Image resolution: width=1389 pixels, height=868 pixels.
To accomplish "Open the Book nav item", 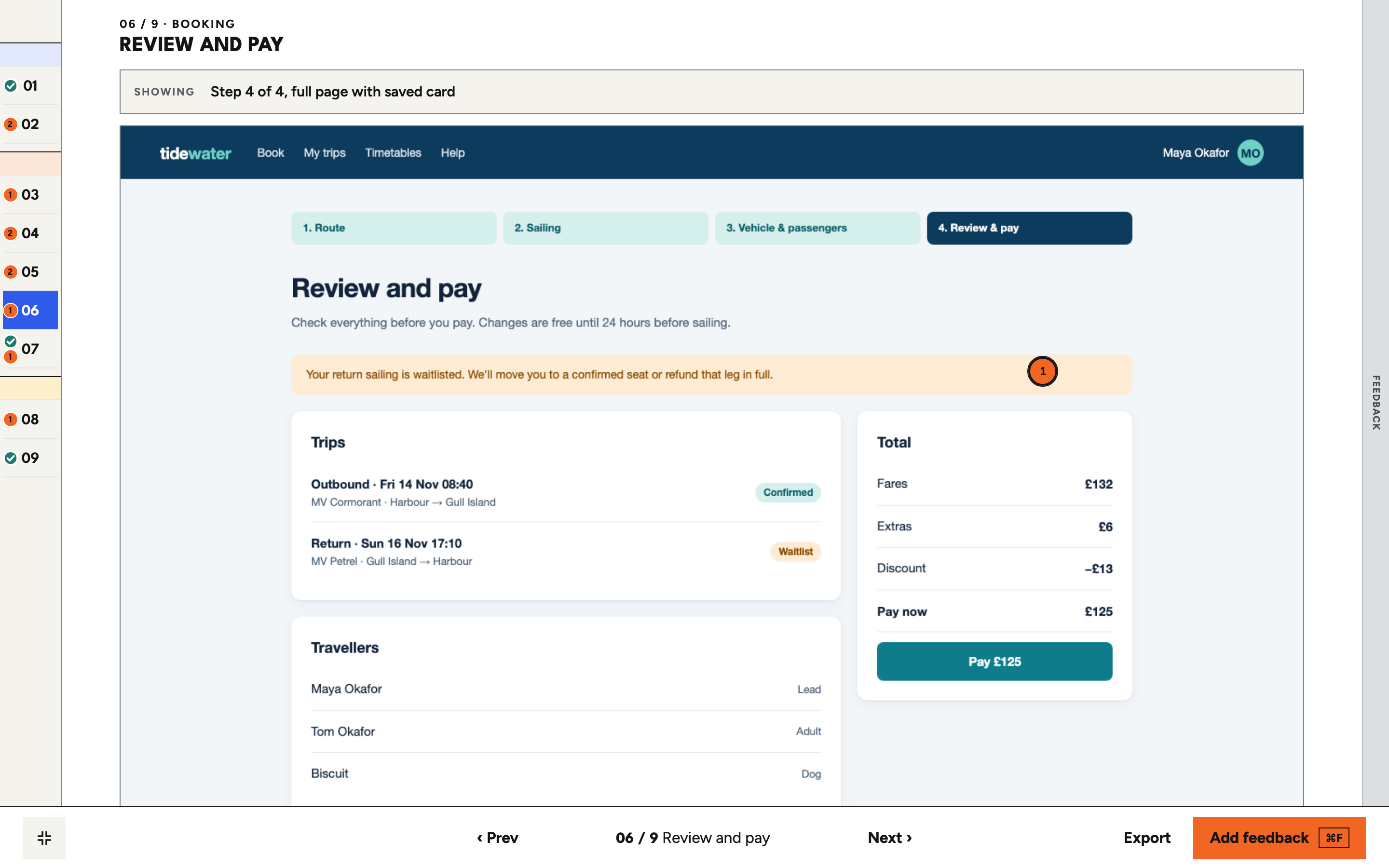I will (271, 153).
